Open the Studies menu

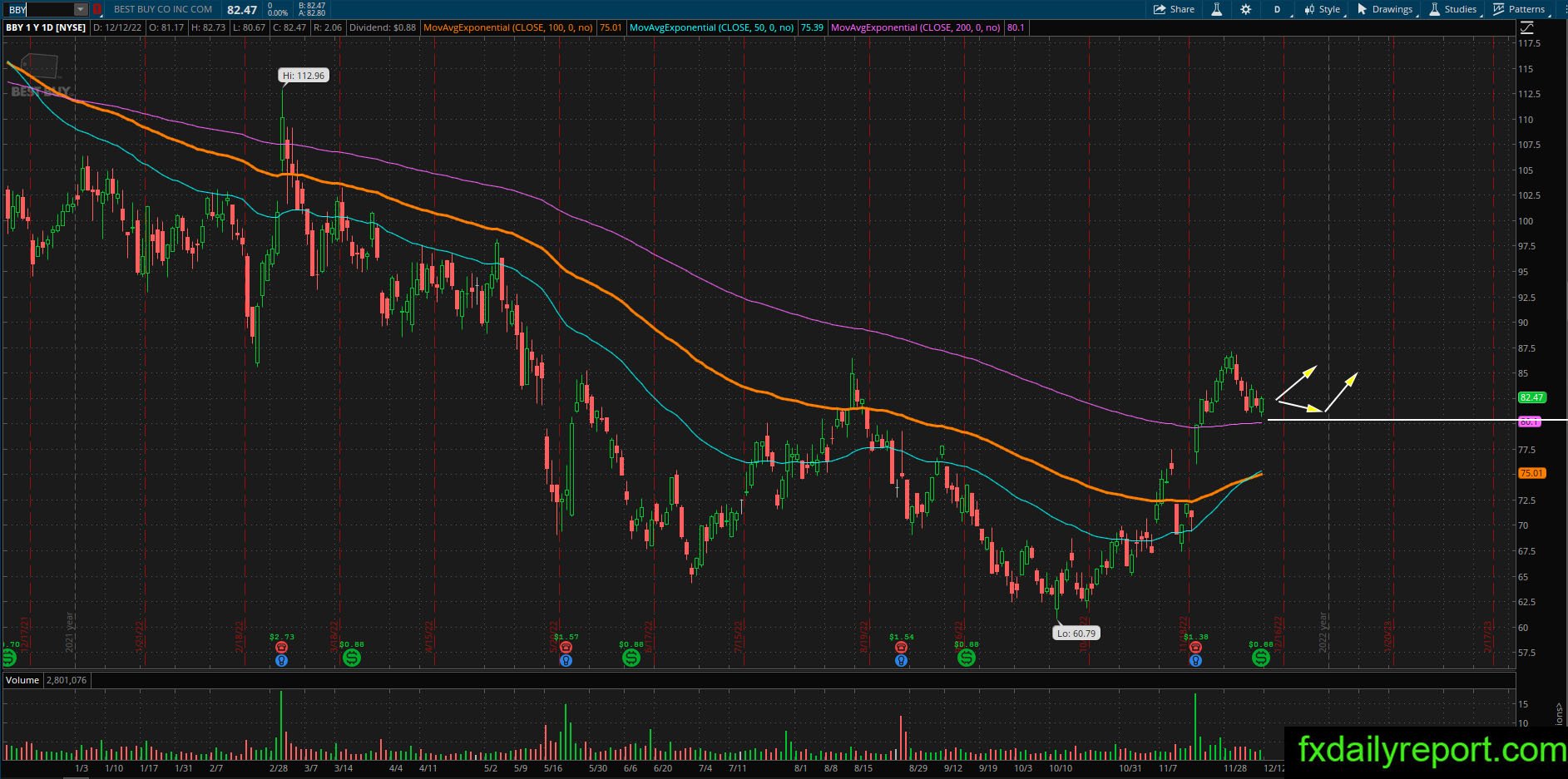tap(1453, 9)
